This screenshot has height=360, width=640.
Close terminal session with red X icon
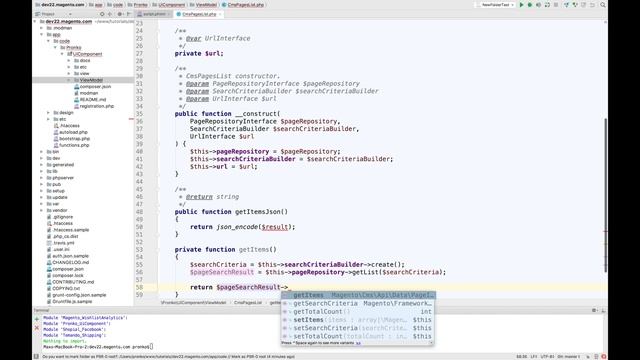pos(37,327)
